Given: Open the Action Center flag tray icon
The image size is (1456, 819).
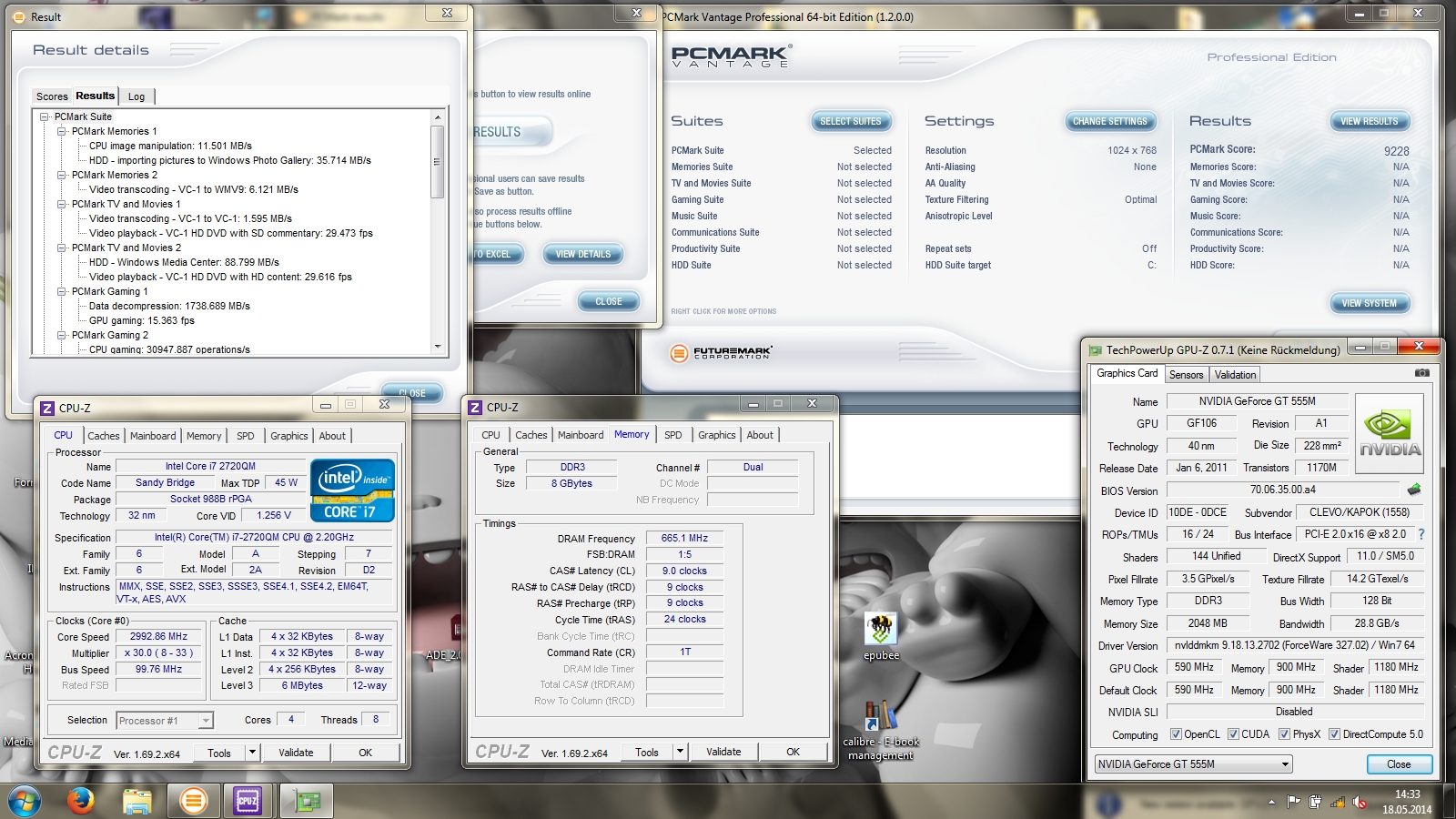Looking at the screenshot, I should tap(1293, 802).
